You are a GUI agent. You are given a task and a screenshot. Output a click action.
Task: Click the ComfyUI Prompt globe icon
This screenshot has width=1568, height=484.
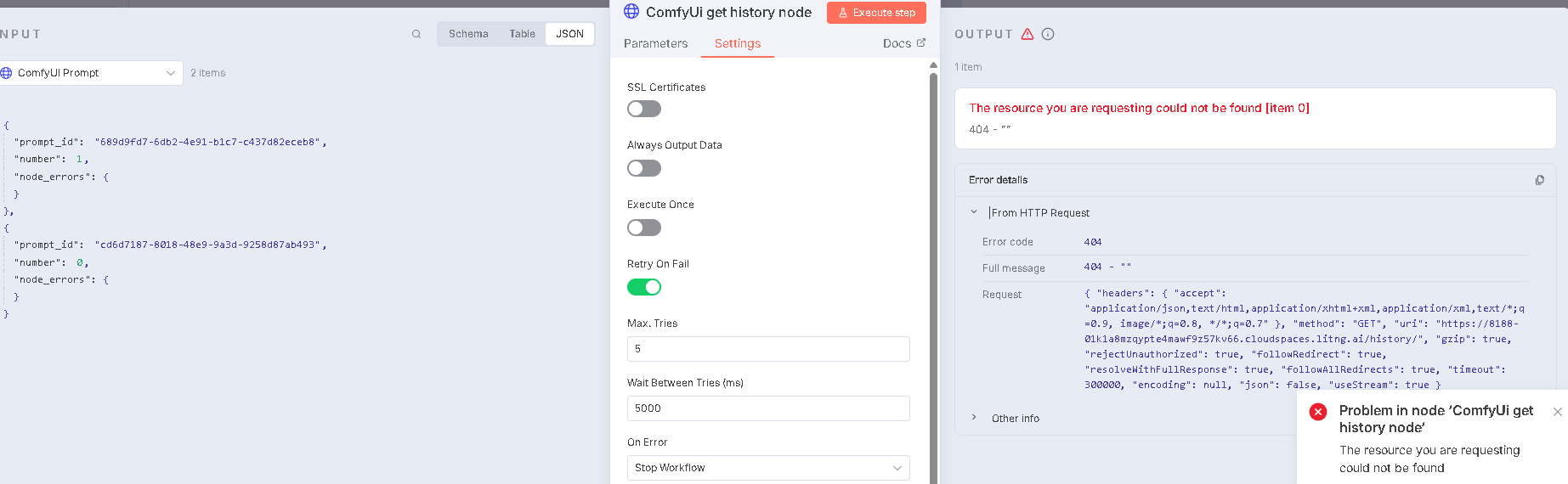[6, 73]
